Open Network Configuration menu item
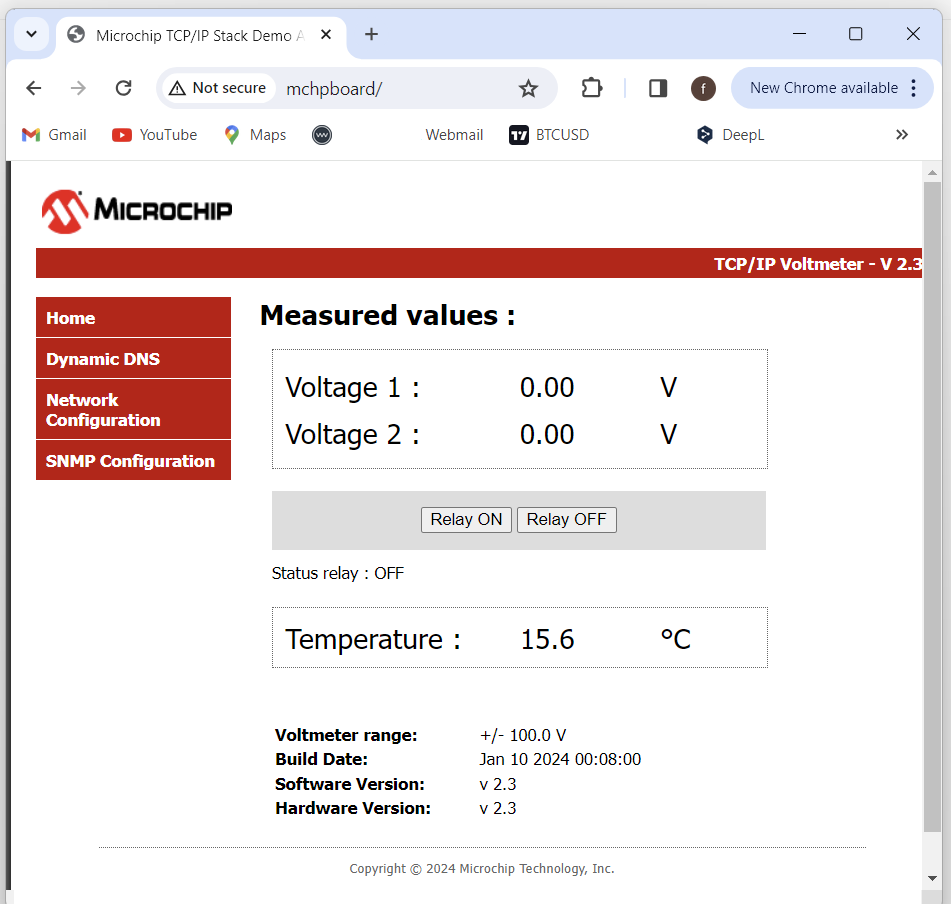The width and height of the screenshot is (951, 904). (x=133, y=410)
